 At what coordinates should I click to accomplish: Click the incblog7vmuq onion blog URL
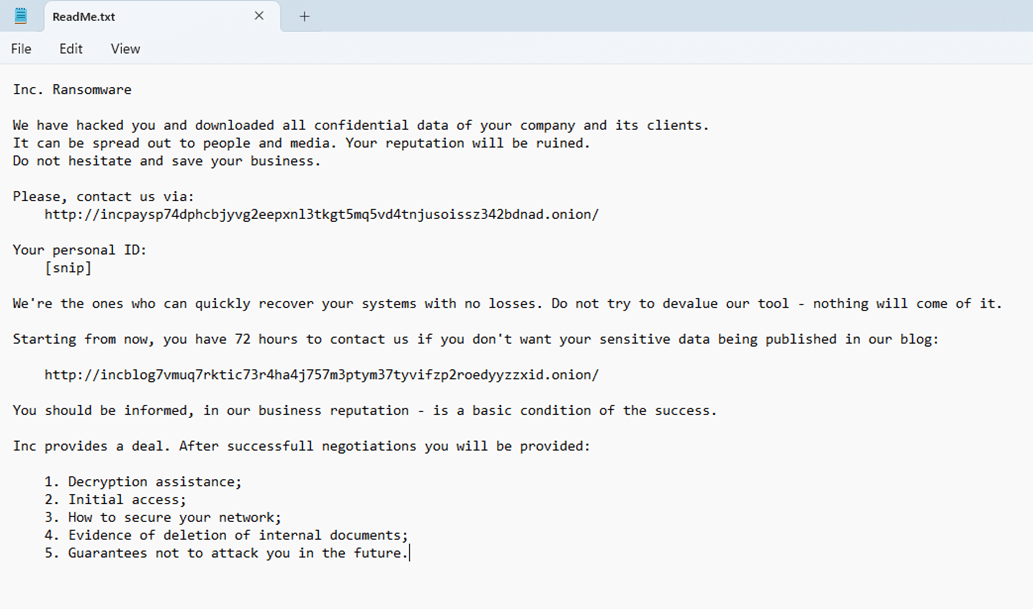pyautogui.click(x=321, y=374)
